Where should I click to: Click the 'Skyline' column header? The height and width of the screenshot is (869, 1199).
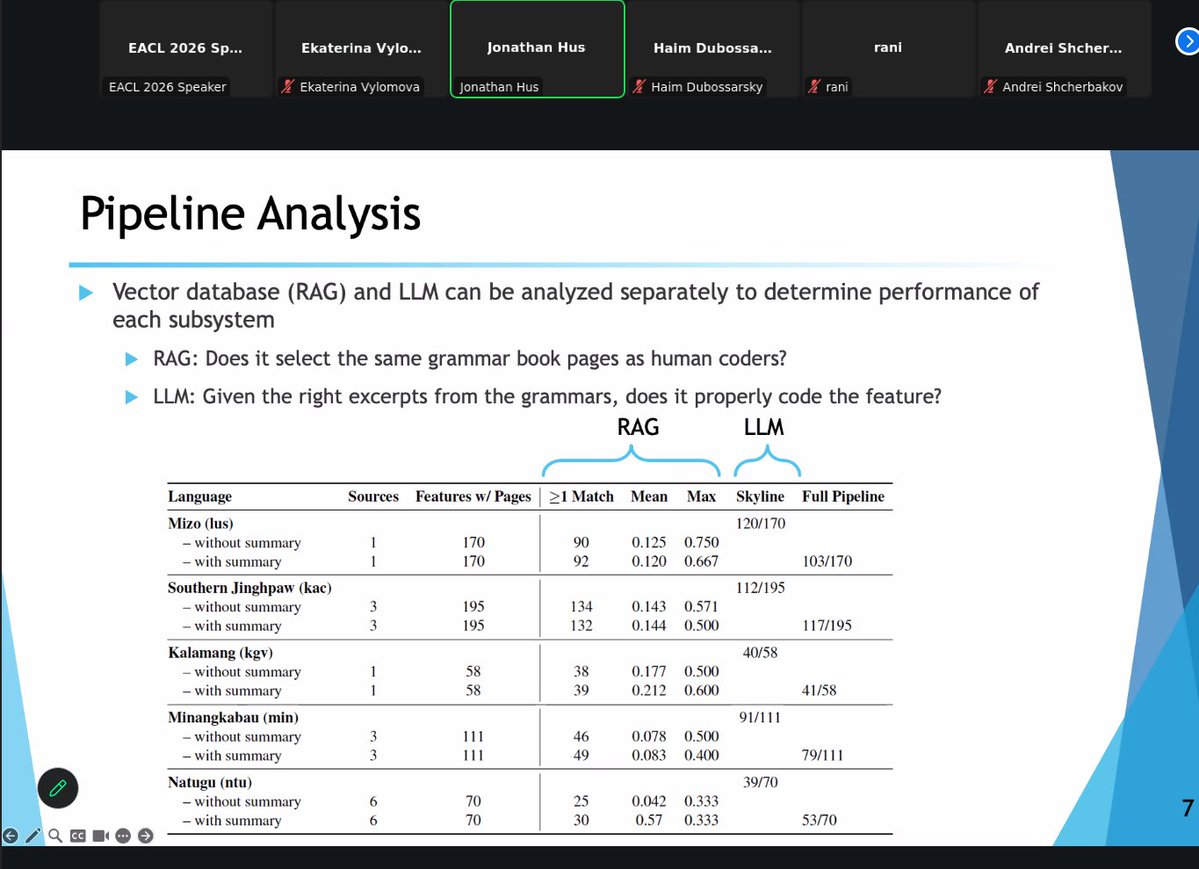pyautogui.click(x=760, y=496)
